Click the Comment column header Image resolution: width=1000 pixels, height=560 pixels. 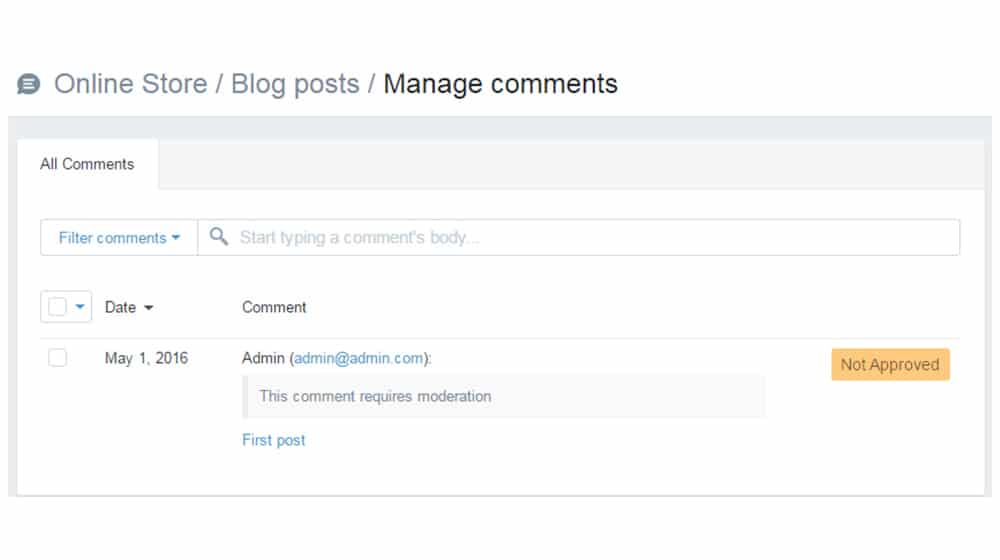tap(274, 307)
